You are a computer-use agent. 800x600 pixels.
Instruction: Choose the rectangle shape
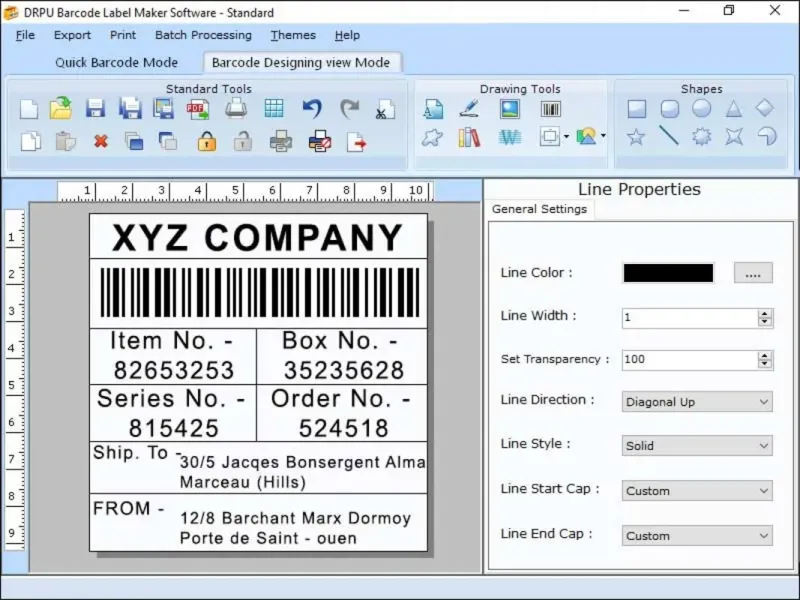637,109
